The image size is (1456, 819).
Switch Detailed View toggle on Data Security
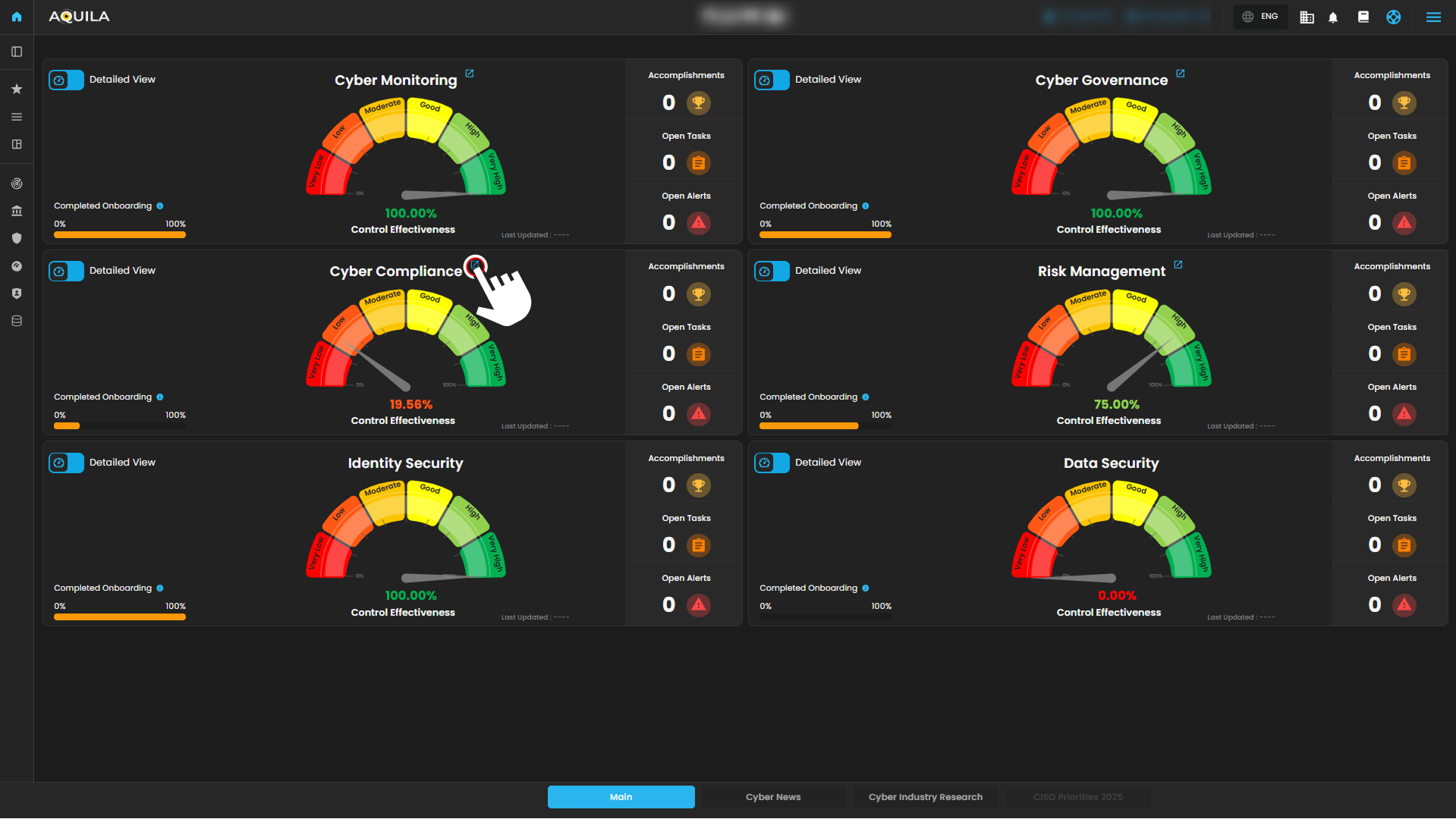coord(772,463)
